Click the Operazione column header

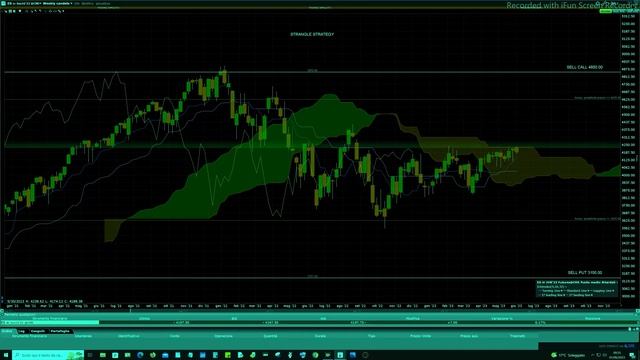223,336
